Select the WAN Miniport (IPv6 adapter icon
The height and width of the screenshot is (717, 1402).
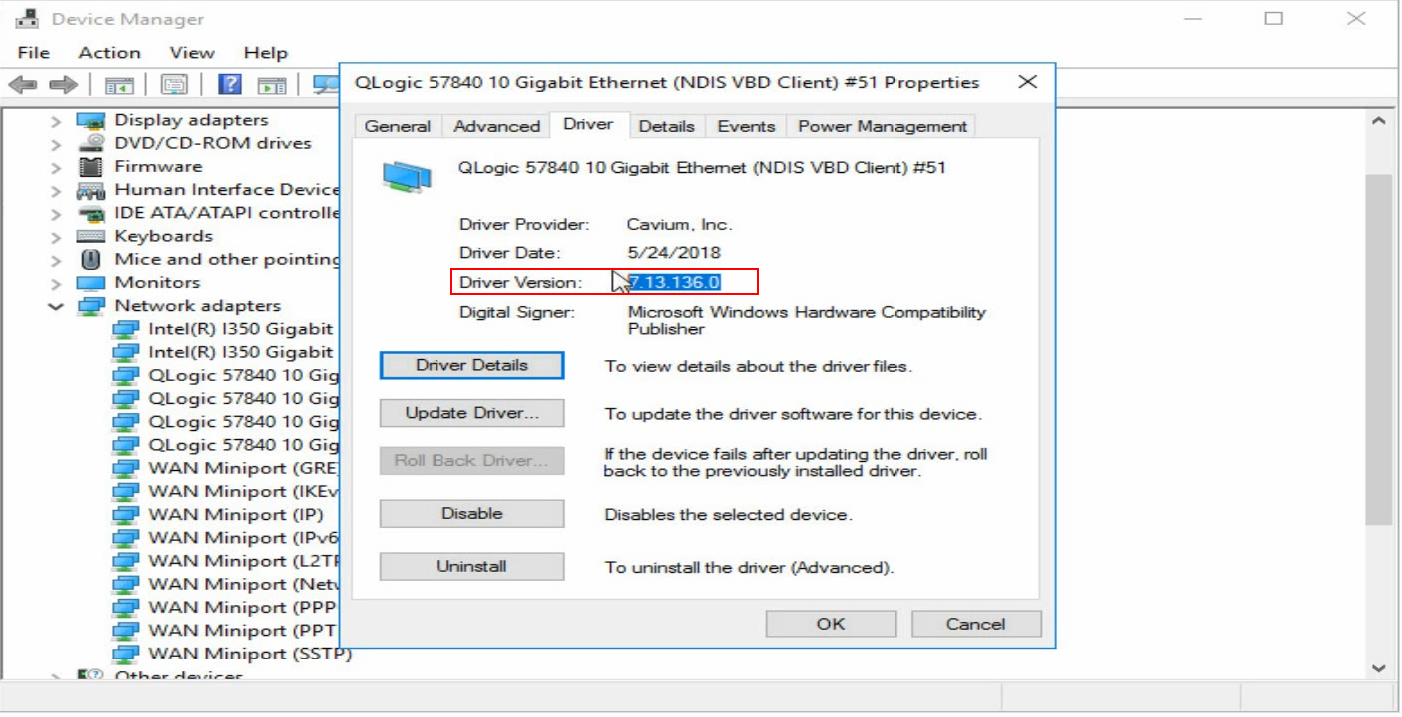(x=125, y=538)
